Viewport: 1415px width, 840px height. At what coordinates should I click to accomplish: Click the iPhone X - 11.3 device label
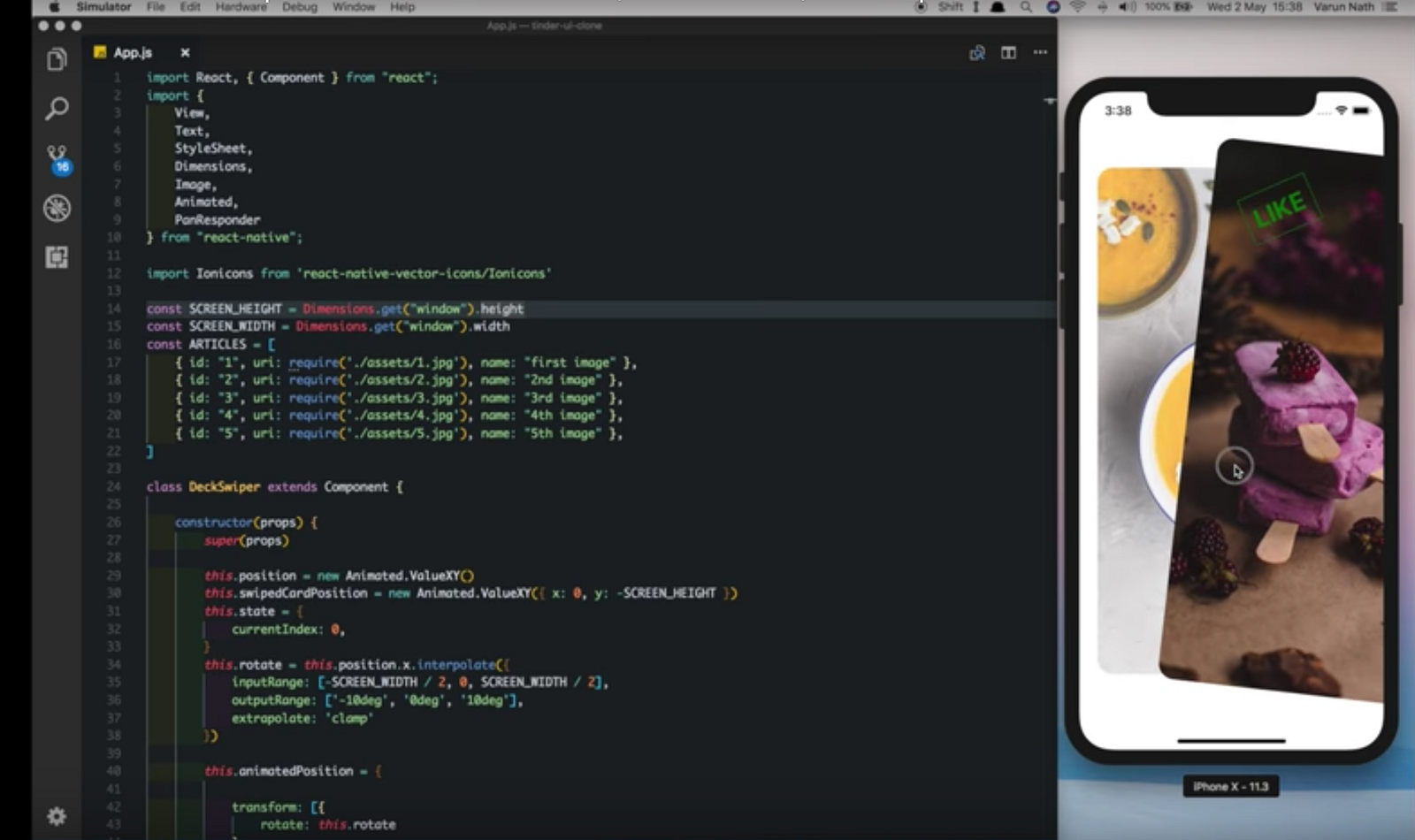pyautogui.click(x=1231, y=787)
